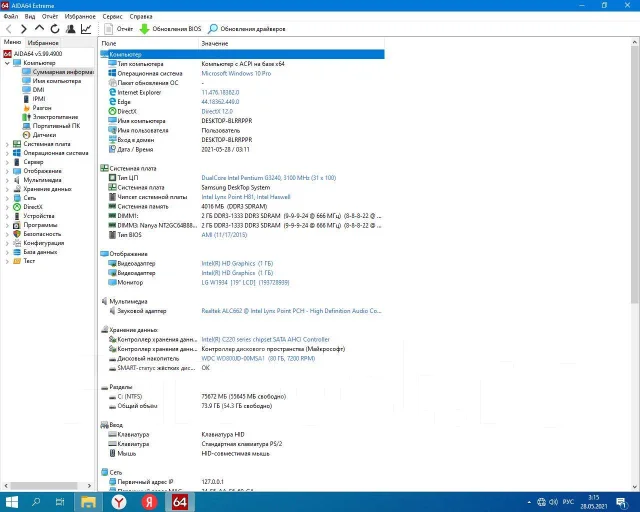
Task: Click the sidebar horizontal scrollbar right arrow
Action: 89,485
